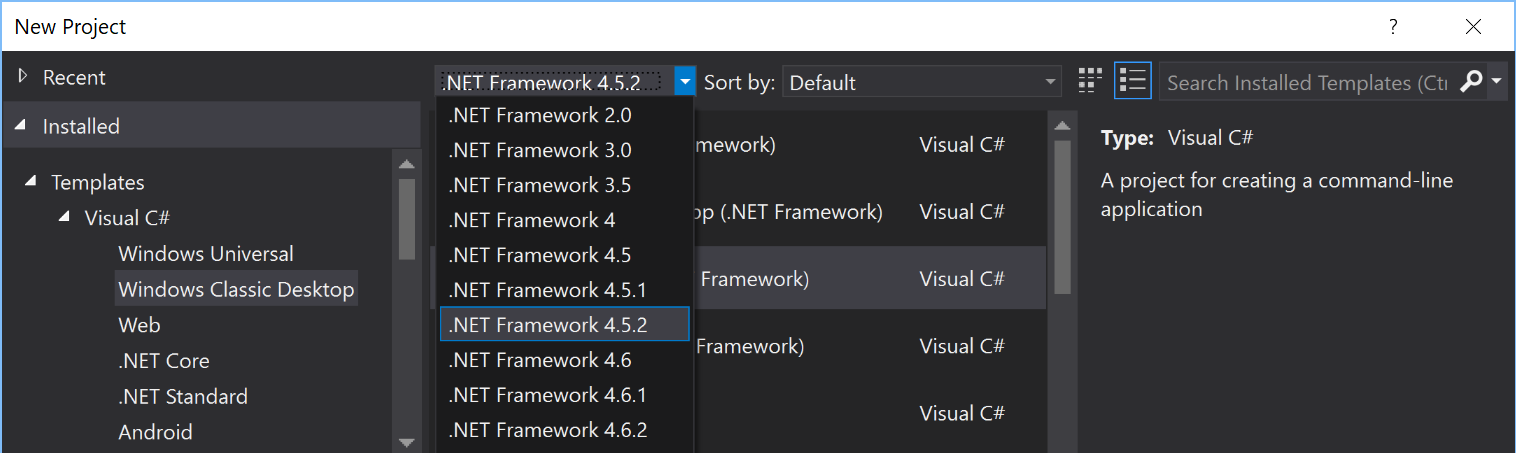This screenshot has height=453, width=1516.
Task: Collapse the Templates tree node
Action: pos(32,182)
